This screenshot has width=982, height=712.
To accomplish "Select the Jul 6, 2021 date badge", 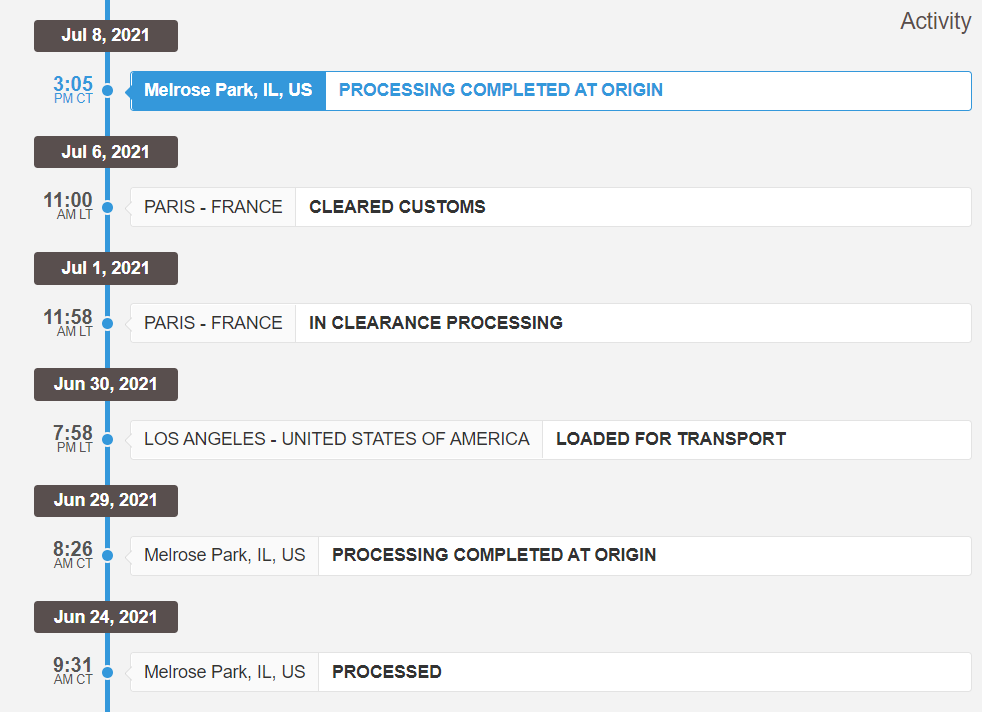I will coord(106,152).
